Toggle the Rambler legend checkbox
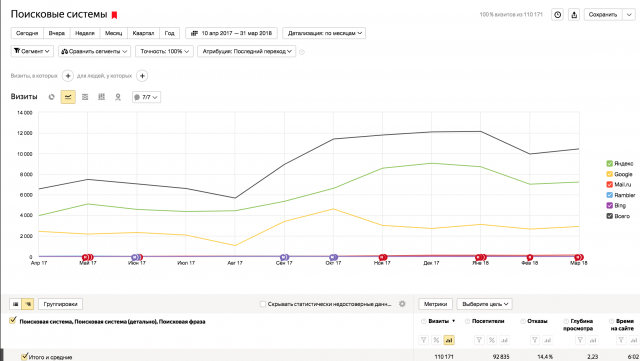640x361 pixels. (x=609, y=195)
